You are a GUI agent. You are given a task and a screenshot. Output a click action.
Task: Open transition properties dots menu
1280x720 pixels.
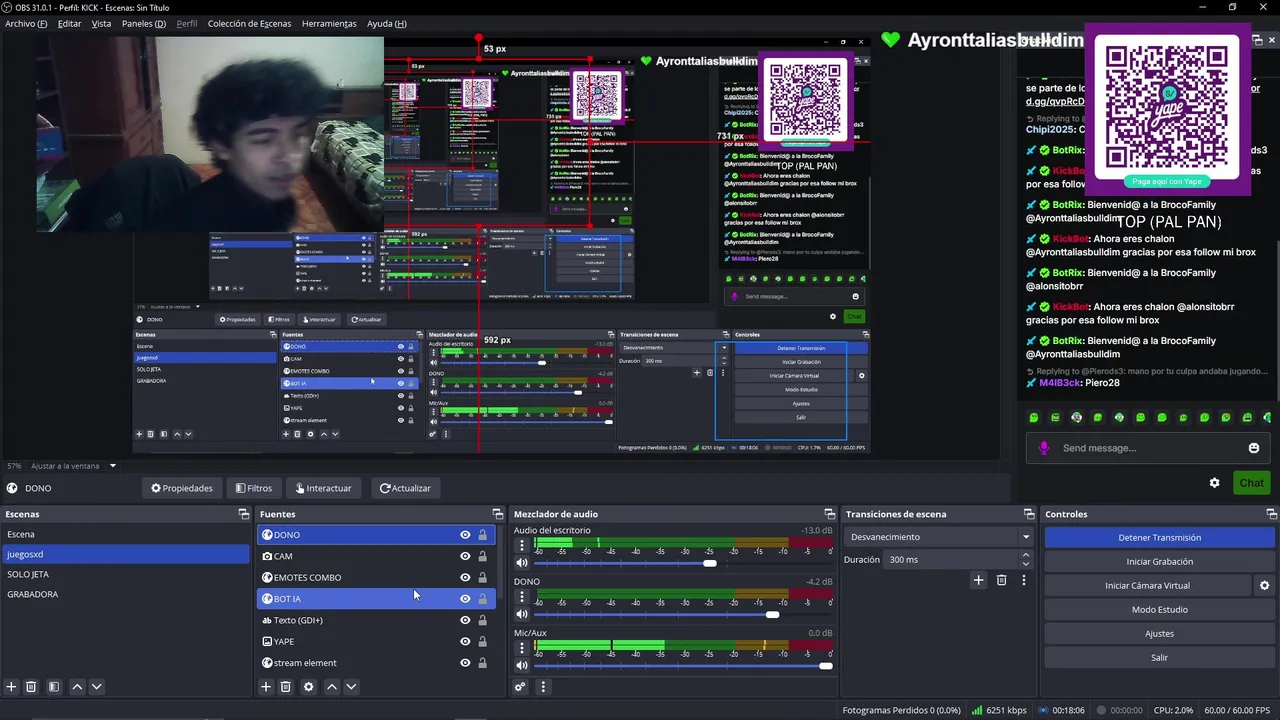(x=1023, y=580)
